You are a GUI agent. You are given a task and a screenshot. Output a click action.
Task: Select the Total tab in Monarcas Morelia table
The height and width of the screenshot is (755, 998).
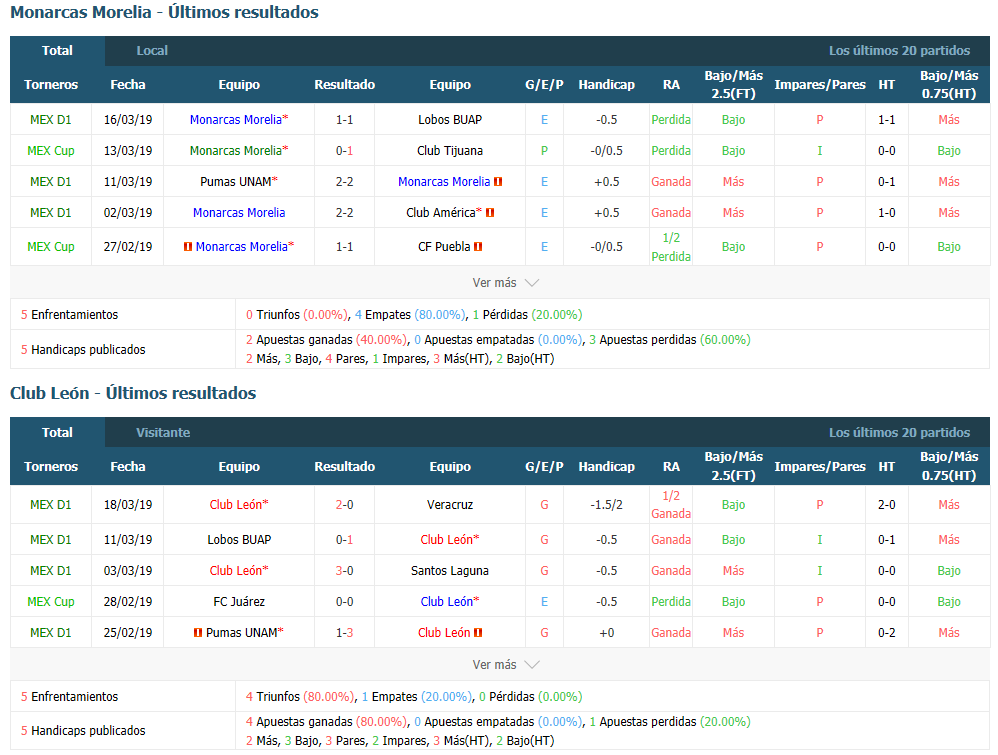(x=57, y=51)
